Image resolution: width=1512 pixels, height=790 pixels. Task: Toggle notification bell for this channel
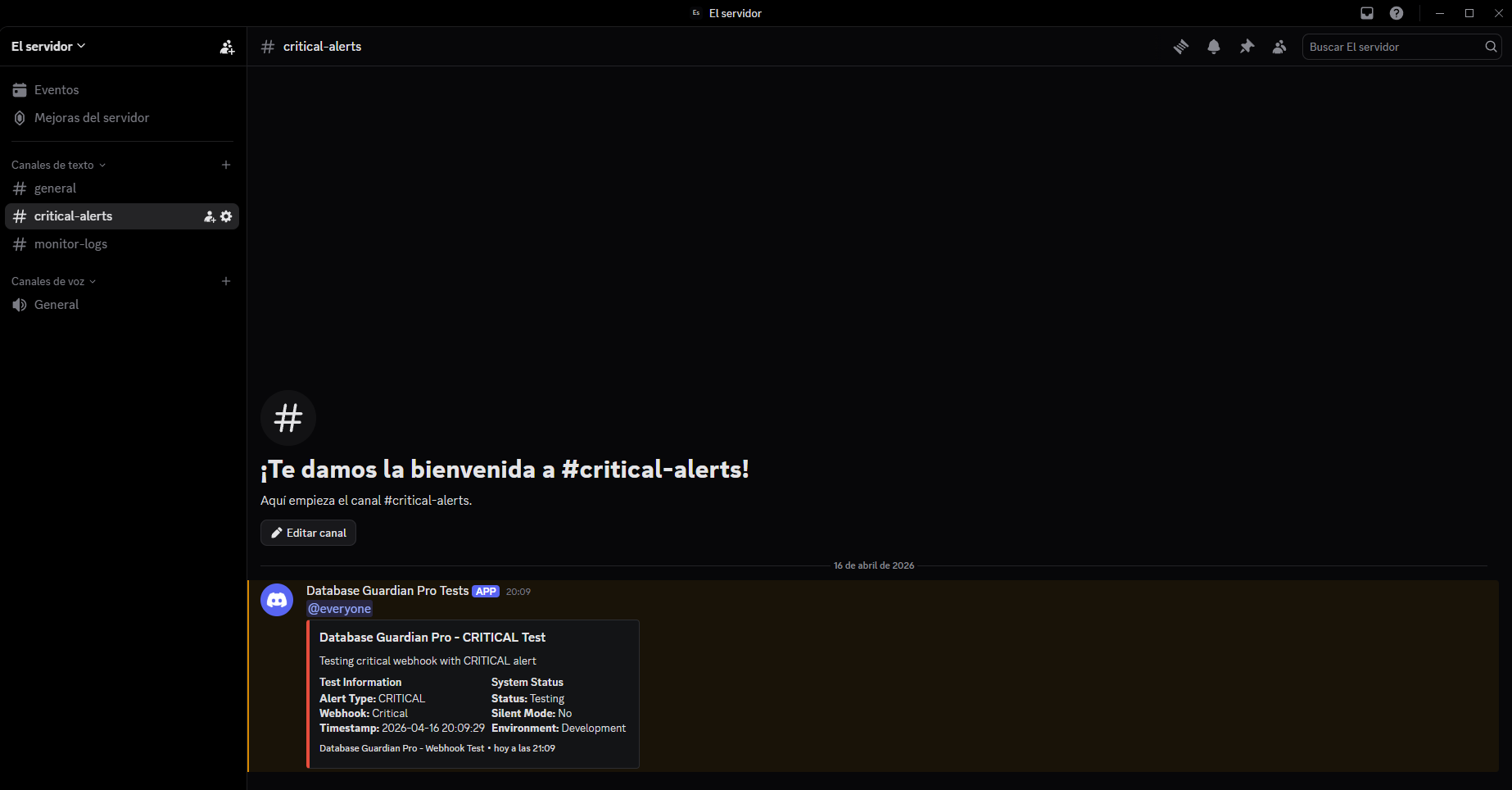click(1213, 47)
